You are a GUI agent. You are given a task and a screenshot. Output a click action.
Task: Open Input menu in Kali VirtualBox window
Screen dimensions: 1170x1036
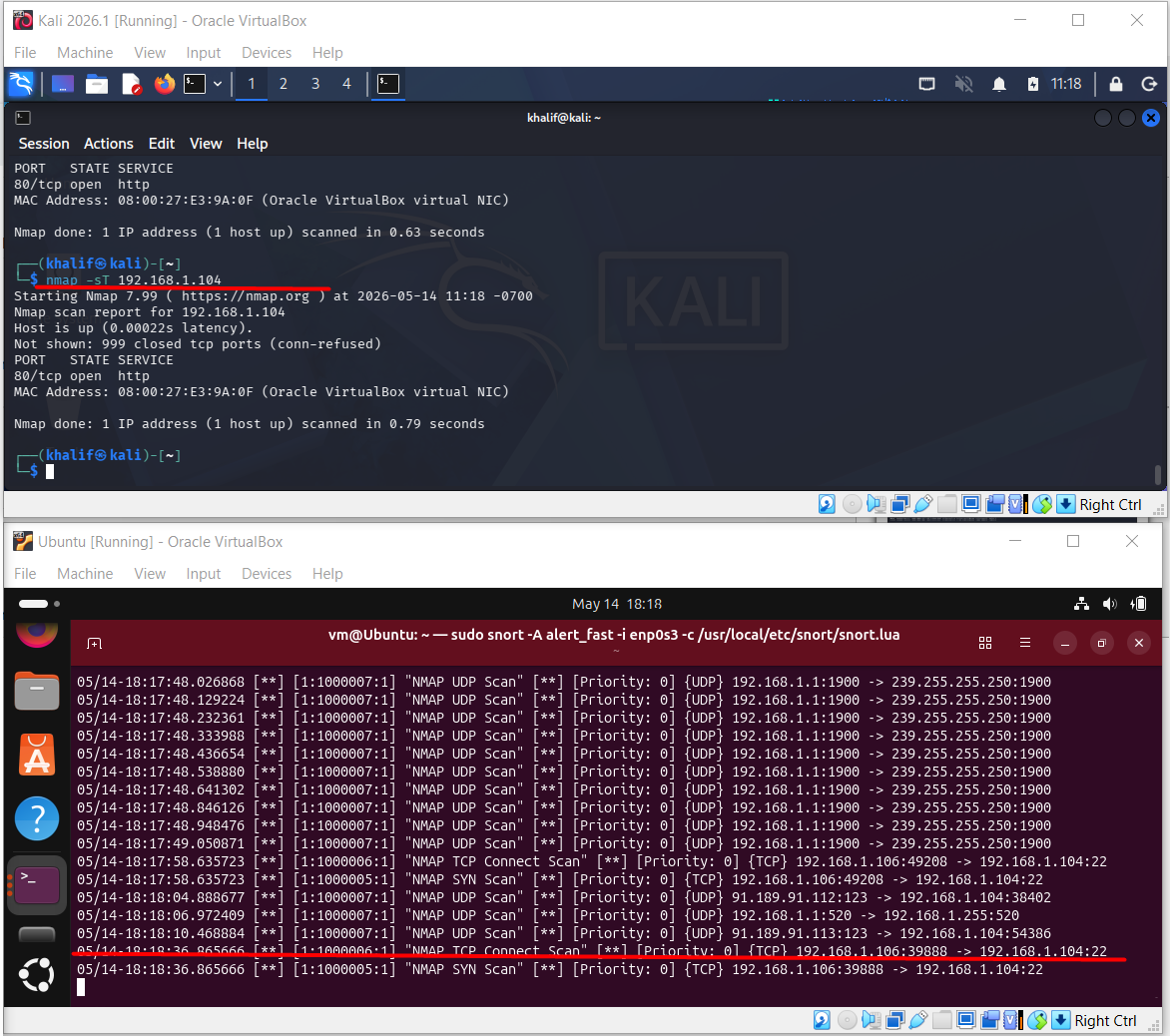click(203, 52)
